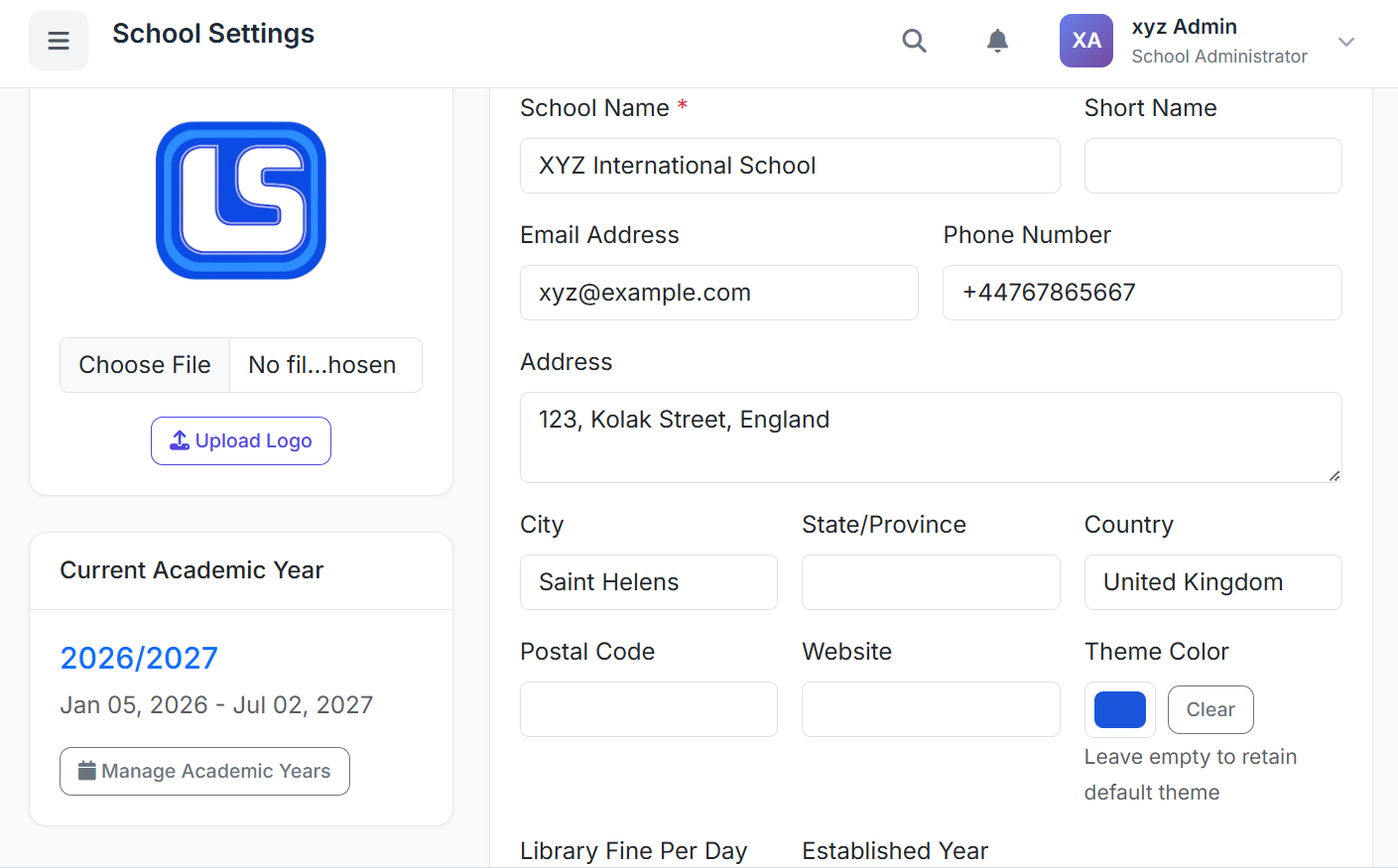
Task: Click into the Short Name field
Action: tap(1211, 166)
